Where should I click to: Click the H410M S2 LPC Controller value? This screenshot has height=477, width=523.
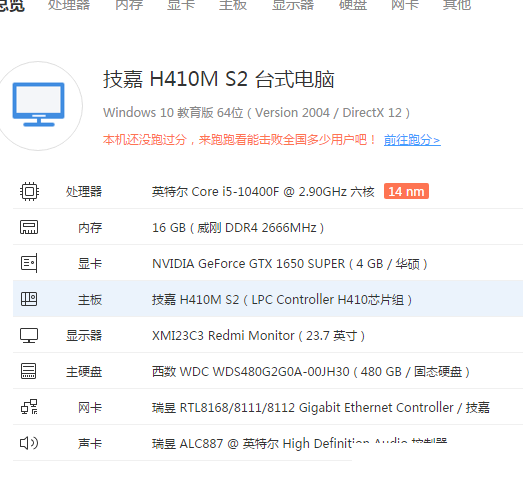click(x=282, y=300)
